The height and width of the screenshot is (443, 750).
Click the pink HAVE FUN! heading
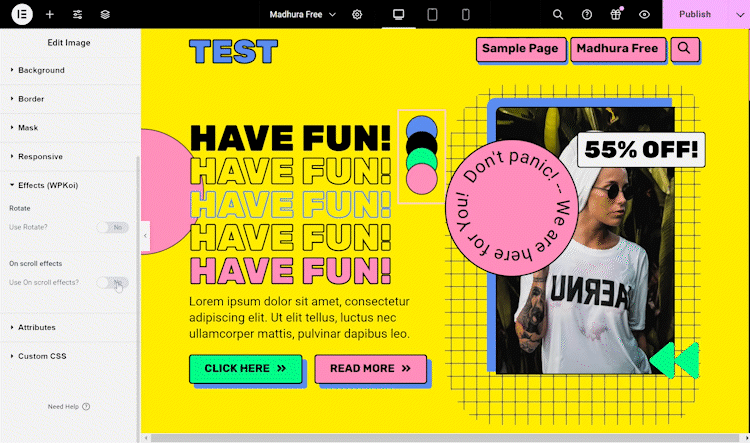pos(290,271)
